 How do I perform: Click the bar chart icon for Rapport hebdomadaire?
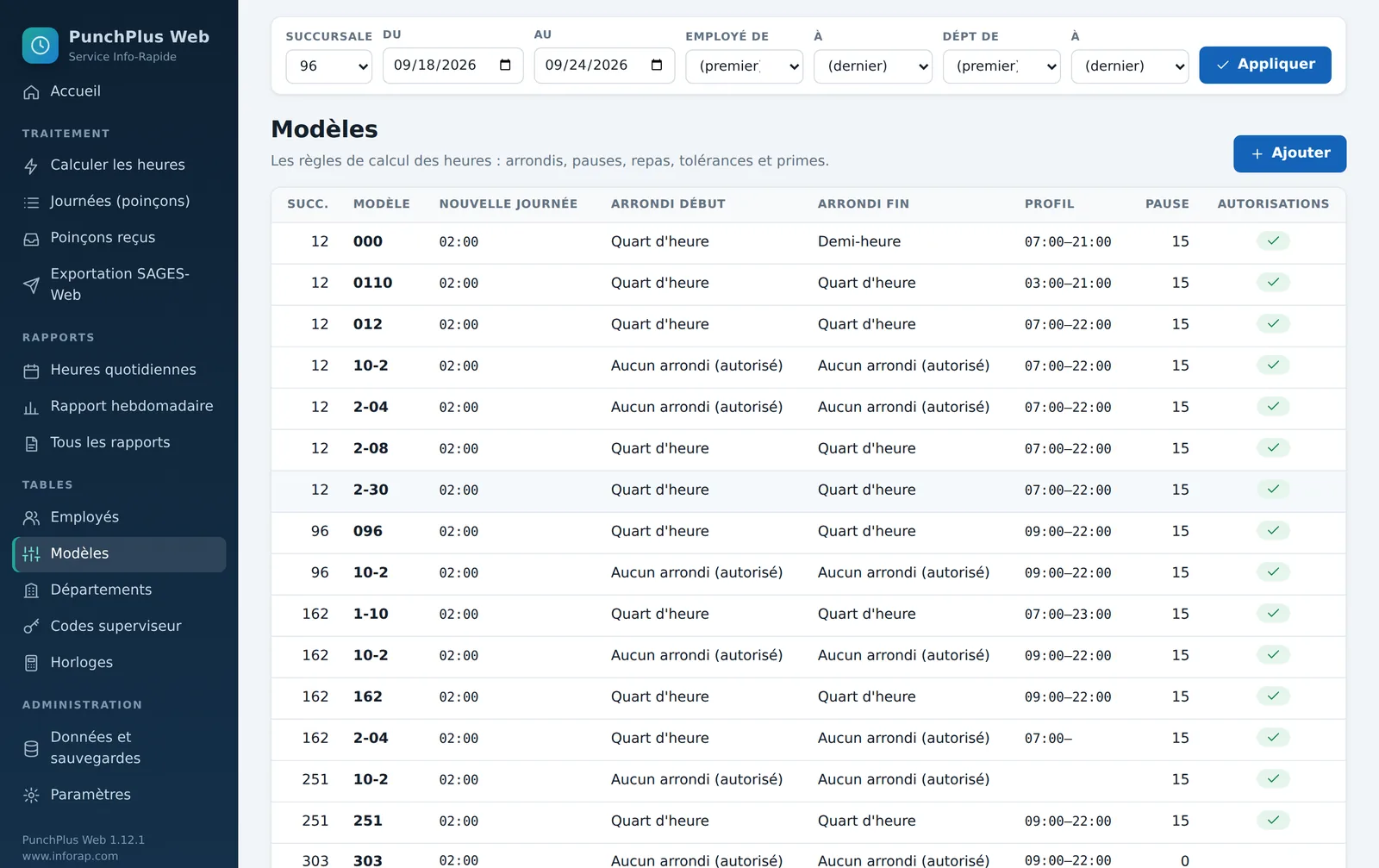point(31,408)
